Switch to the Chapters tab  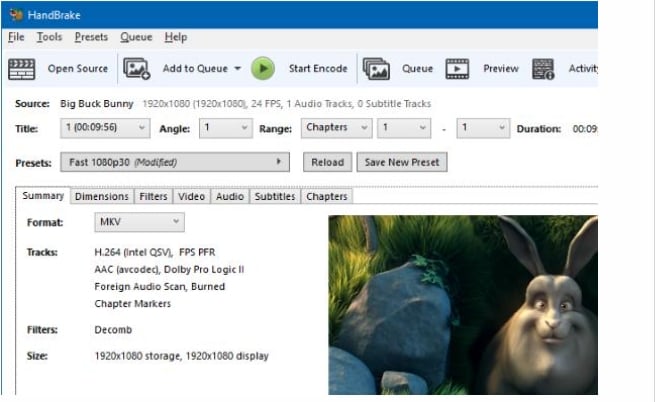pyautogui.click(x=327, y=196)
